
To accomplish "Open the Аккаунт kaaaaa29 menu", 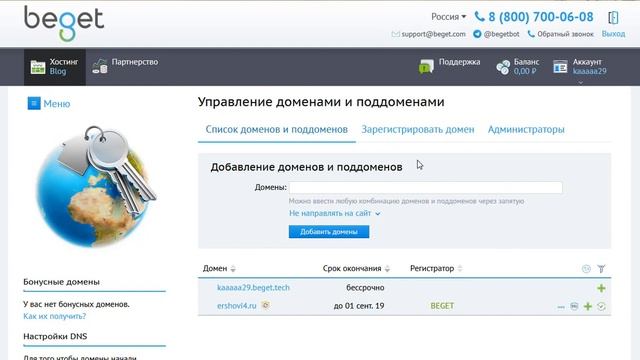I will (x=589, y=67).
